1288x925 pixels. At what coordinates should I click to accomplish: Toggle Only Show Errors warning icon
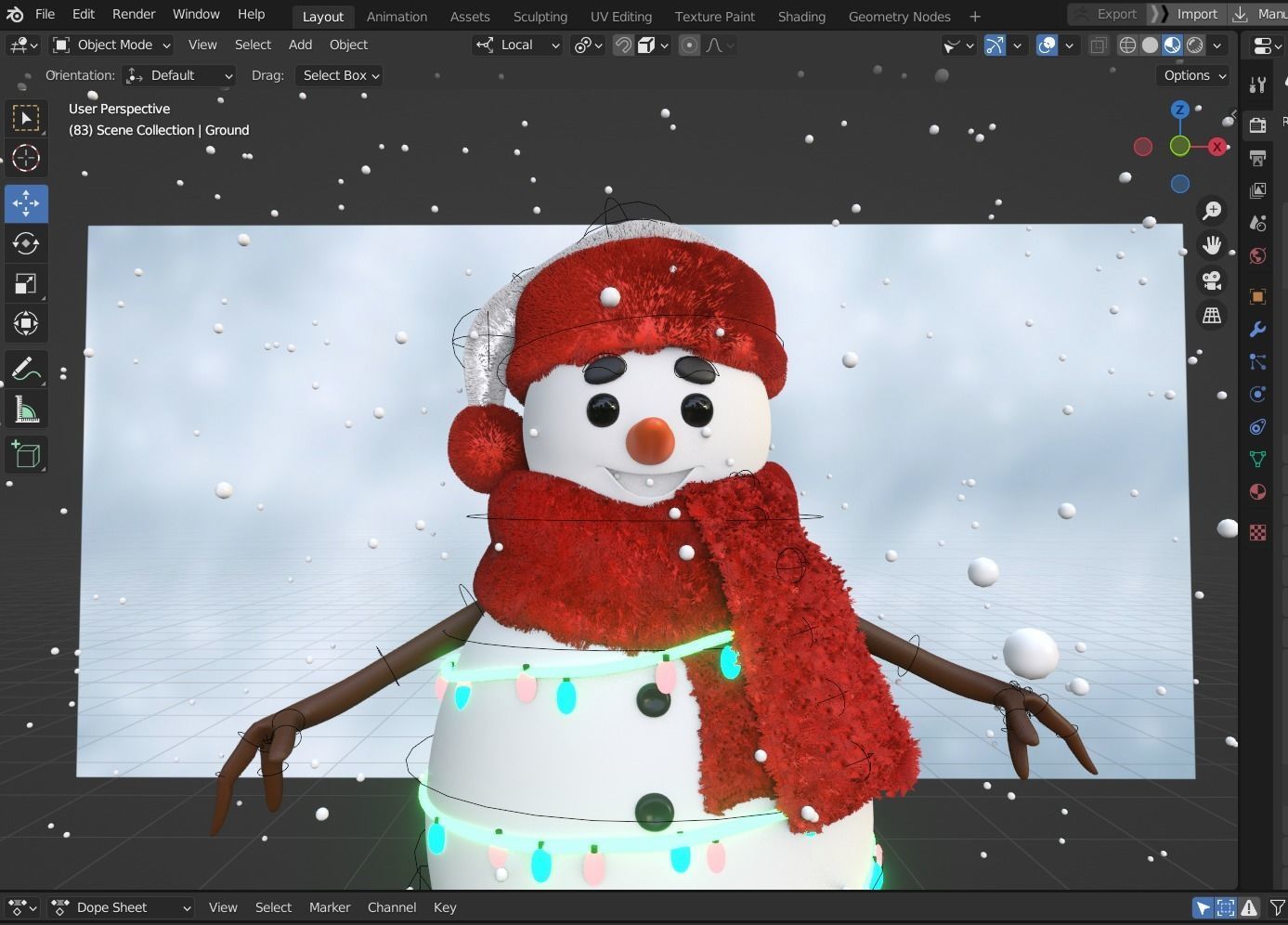(1249, 907)
